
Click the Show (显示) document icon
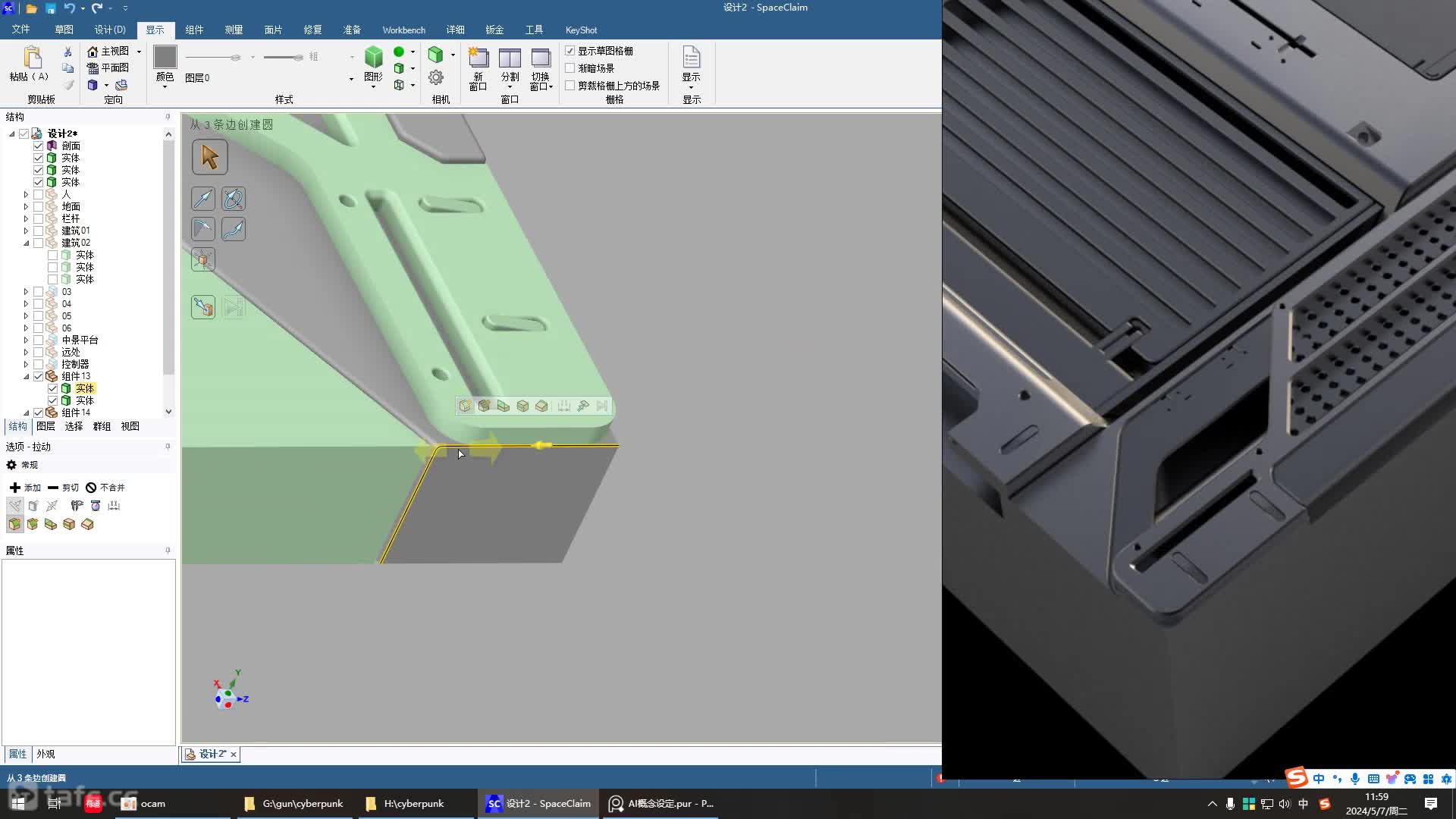pos(691,57)
